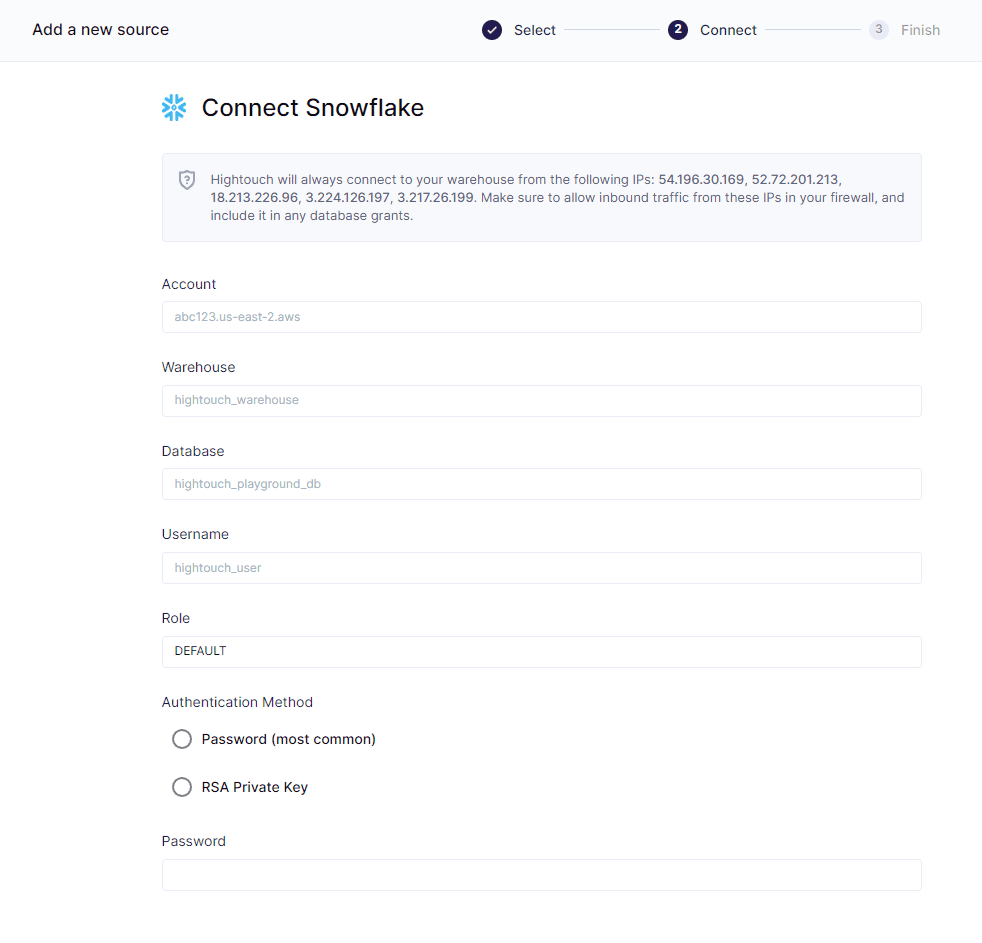Go back to the Select step
The width and height of the screenshot is (982, 943).
pos(534,30)
